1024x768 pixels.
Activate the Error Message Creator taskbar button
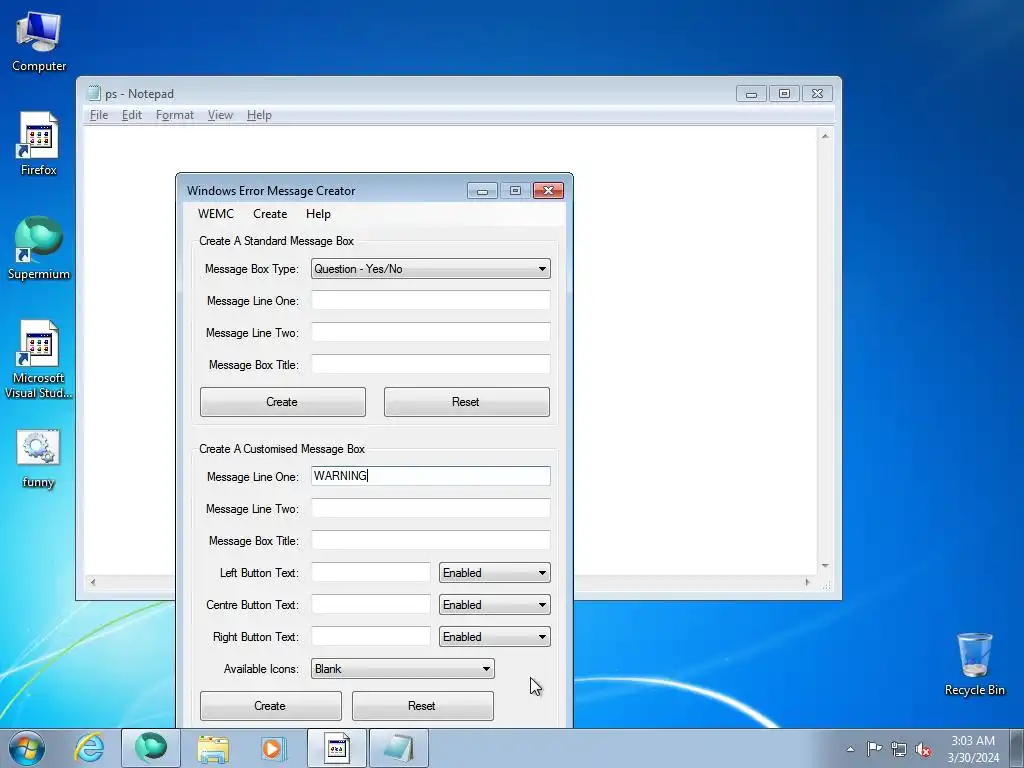coord(337,748)
